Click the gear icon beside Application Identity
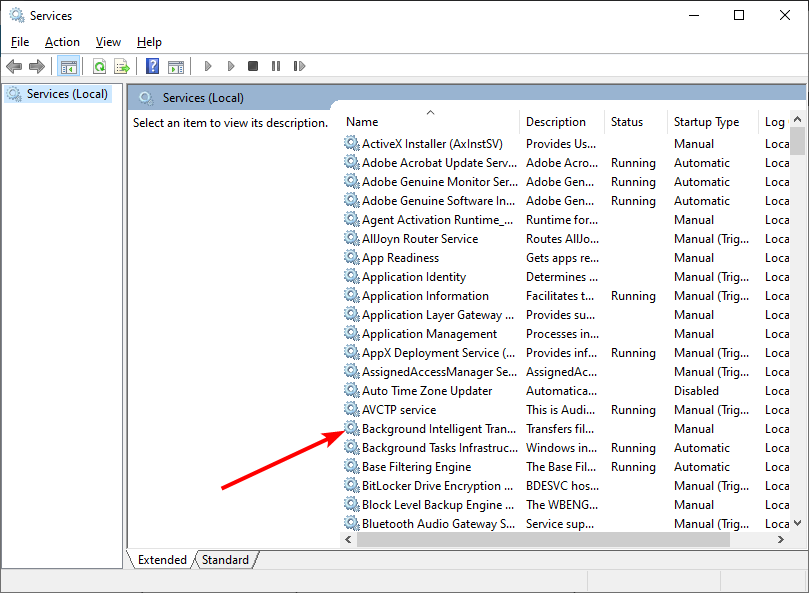This screenshot has width=809, height=593. point(352,276)
